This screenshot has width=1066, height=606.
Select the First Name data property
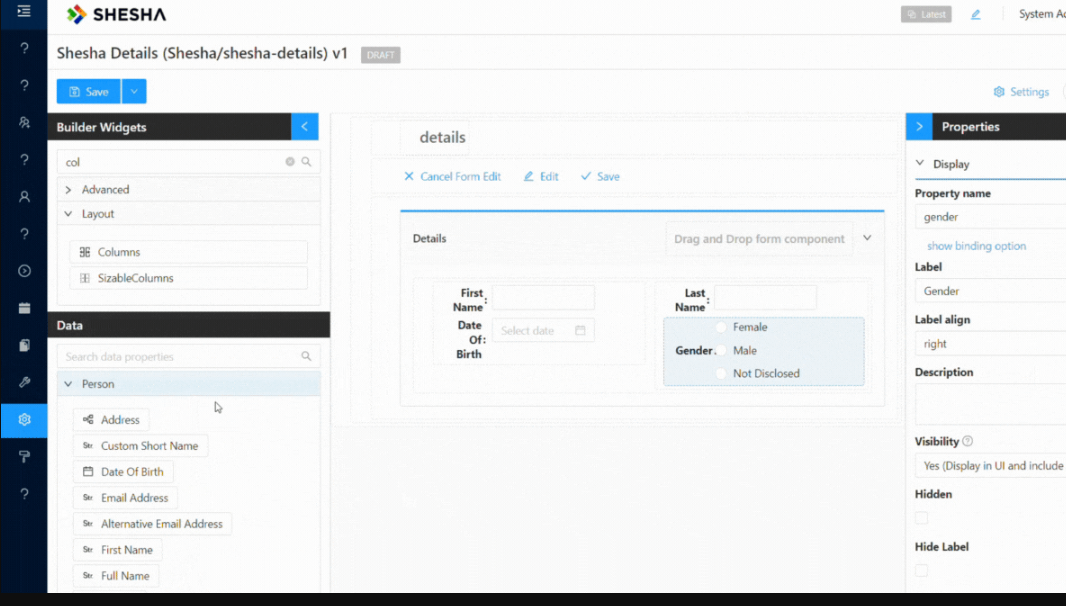tap(118, 550)
